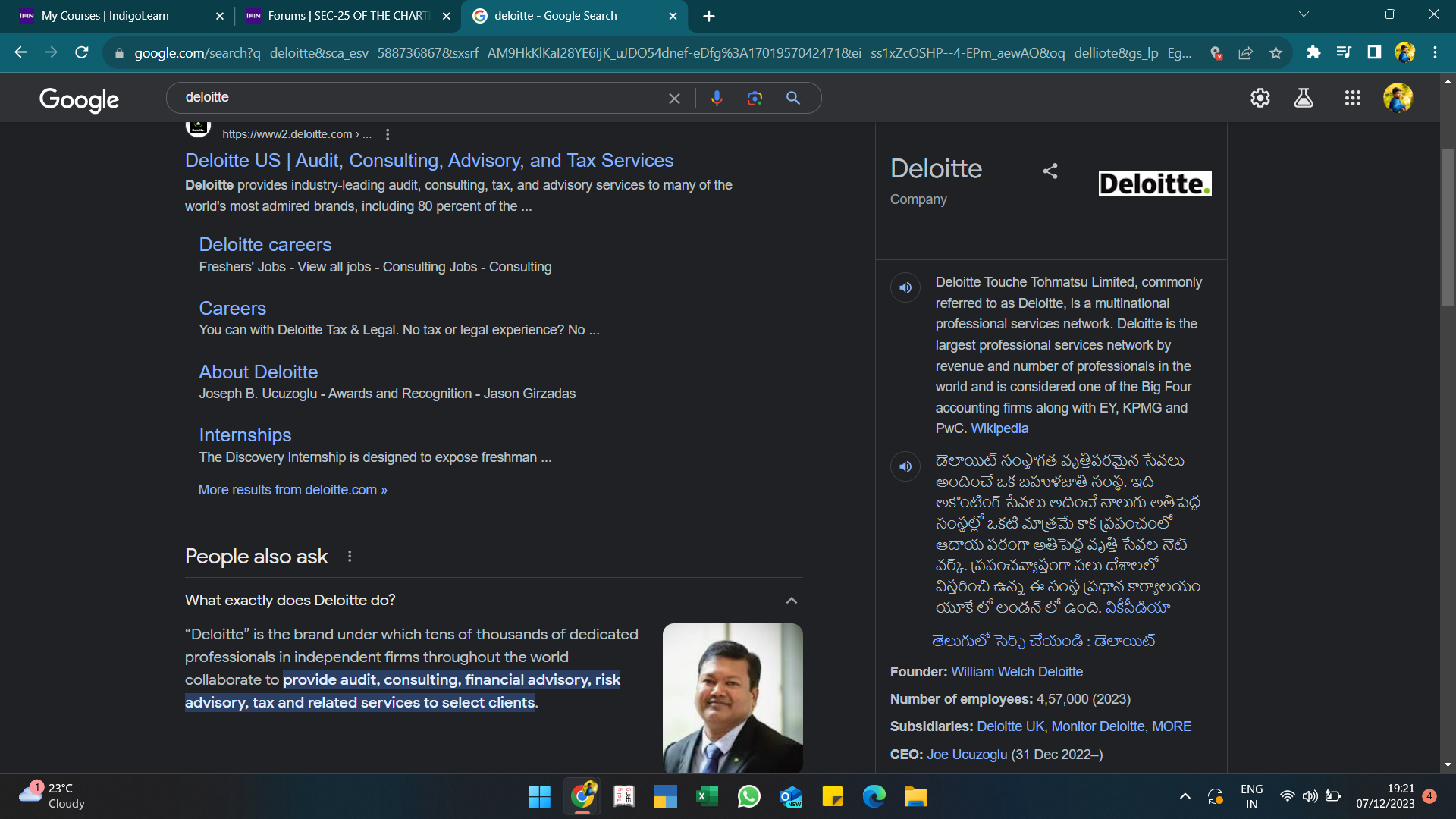Open Google Search Labs flask icon
This screenshot has width=1456, height=819.
(x=1304, y=98)
